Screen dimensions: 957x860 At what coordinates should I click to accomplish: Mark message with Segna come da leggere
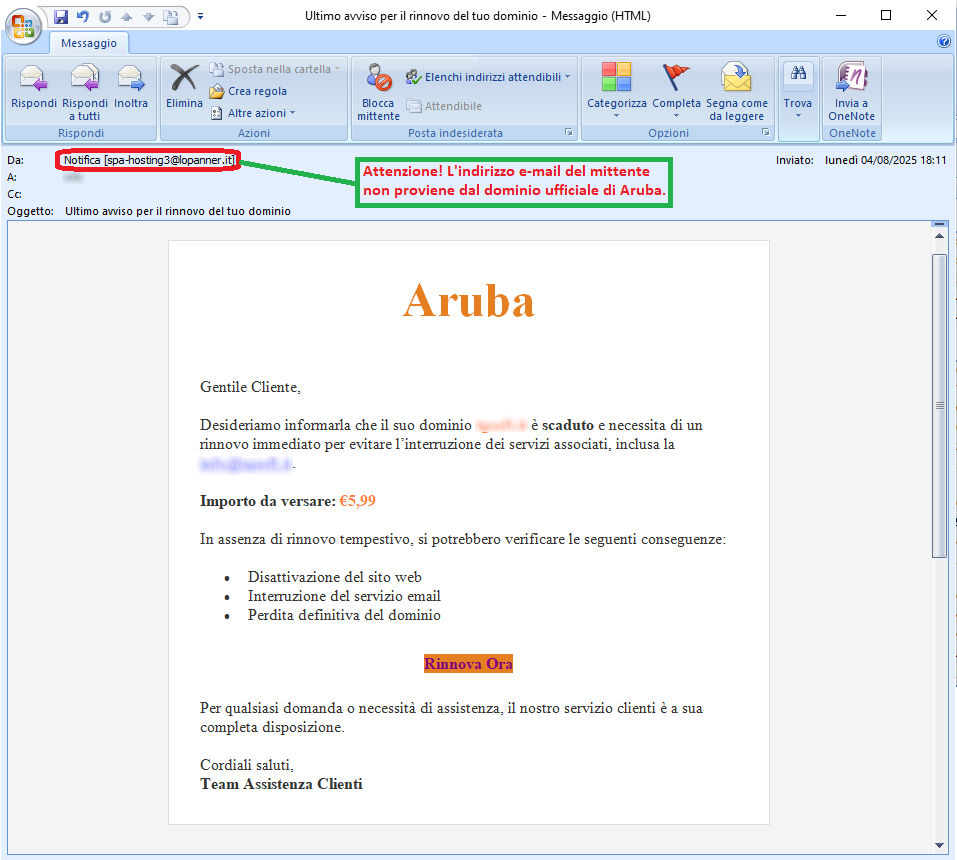pyautogui.click(x=737, y=93)
